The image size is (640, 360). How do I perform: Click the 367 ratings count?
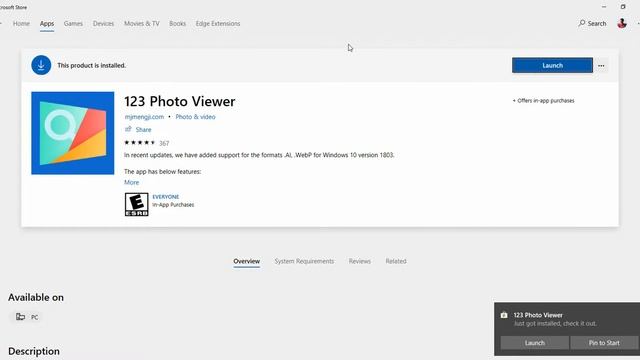164,143
